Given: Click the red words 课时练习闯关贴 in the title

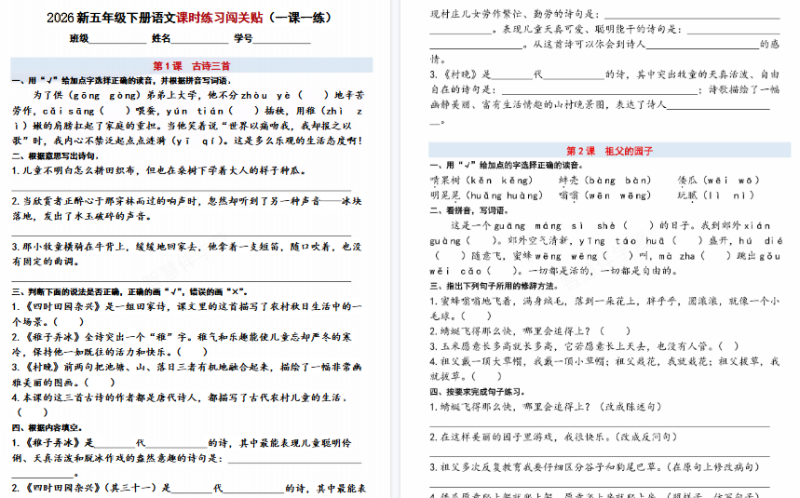Looking at the screenshot, I should [x=220, y=18].
